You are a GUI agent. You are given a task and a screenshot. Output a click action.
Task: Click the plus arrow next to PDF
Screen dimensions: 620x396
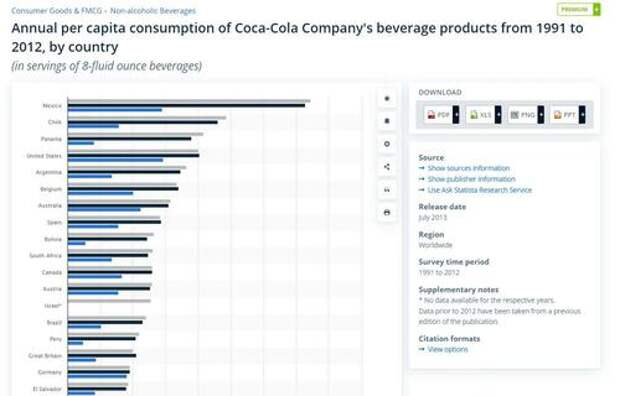(456, 115)
